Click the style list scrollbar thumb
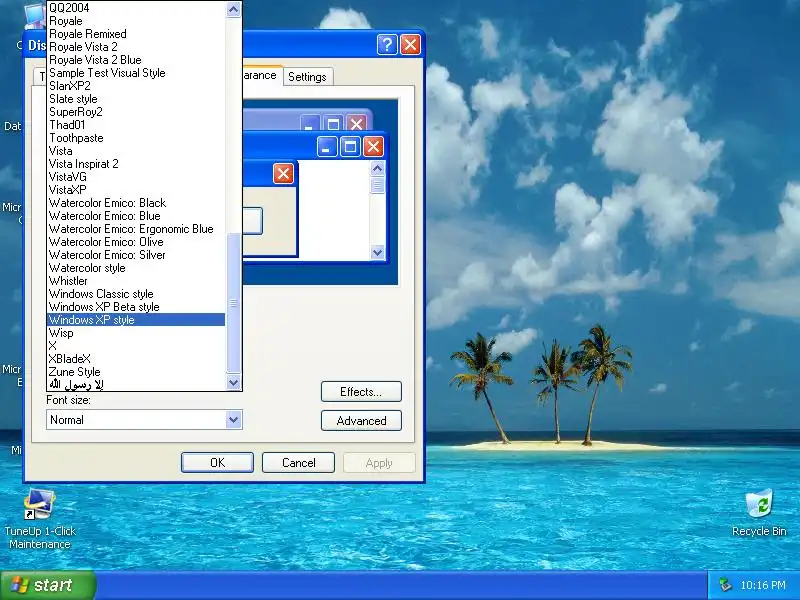800x600 pixels. 233,304
